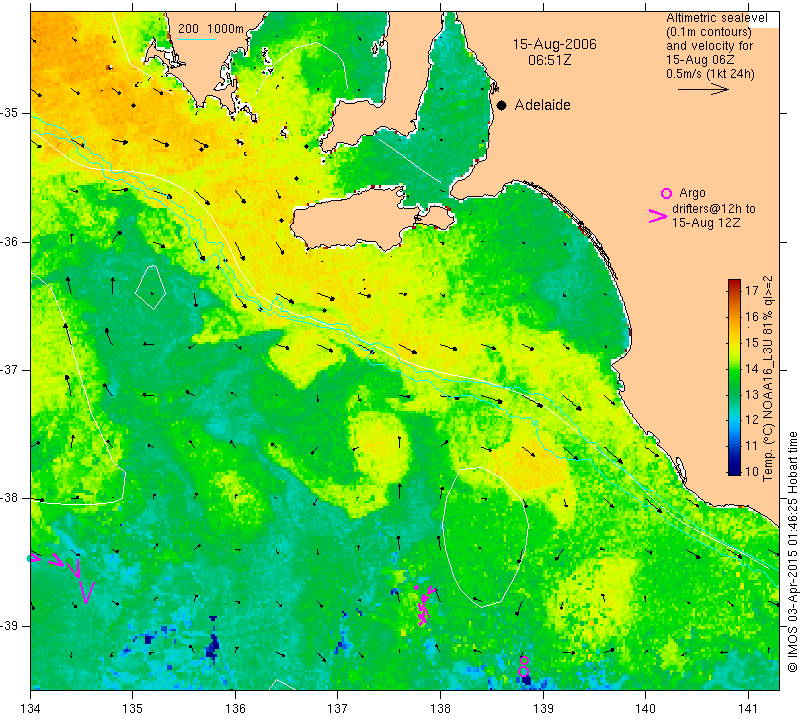800x720 pixels.
Task: Click the magenta Argo circle legend symbol
Action: coord(666,193)
